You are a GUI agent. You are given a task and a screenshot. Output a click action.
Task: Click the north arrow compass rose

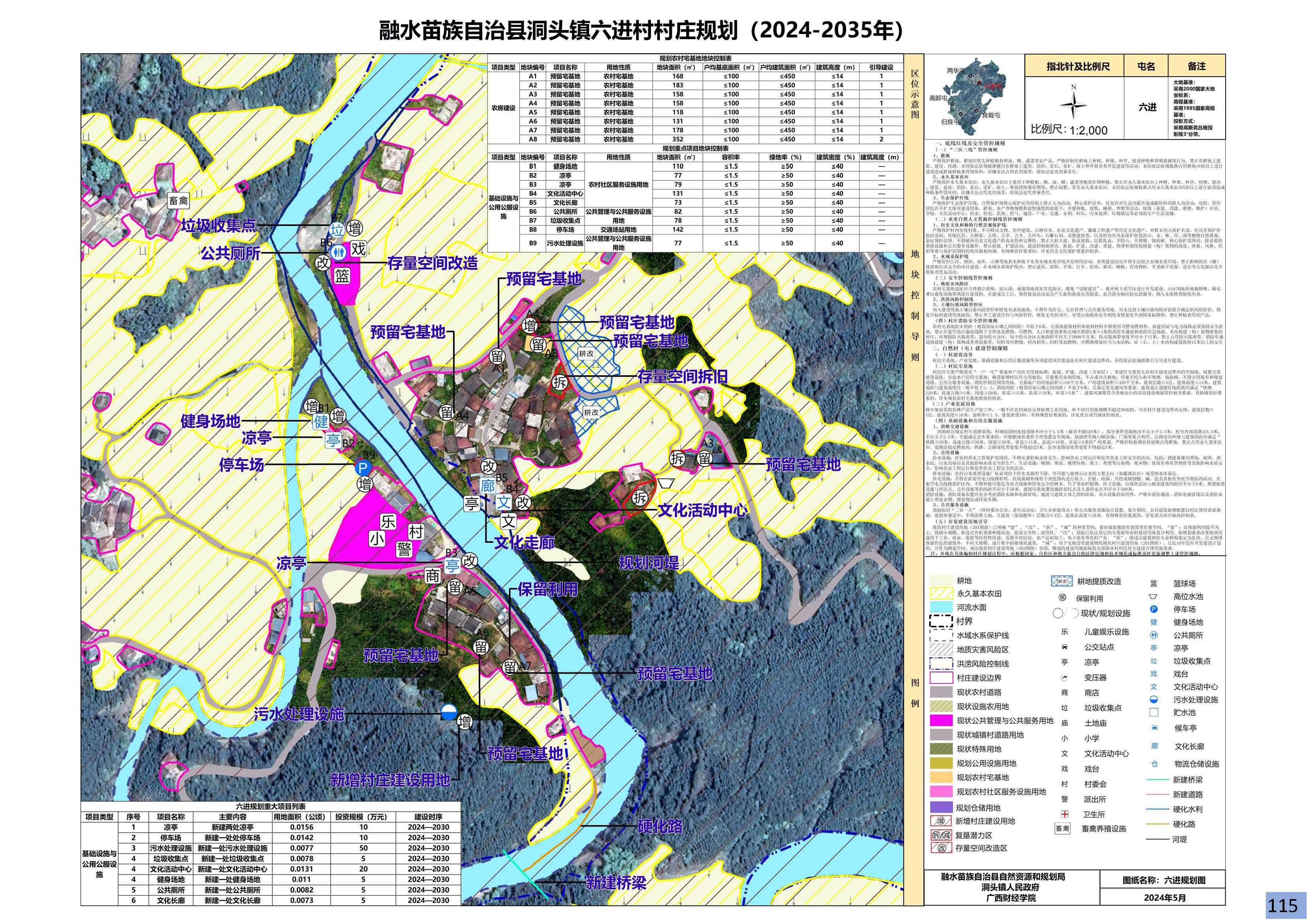[x=1073, y=105]
